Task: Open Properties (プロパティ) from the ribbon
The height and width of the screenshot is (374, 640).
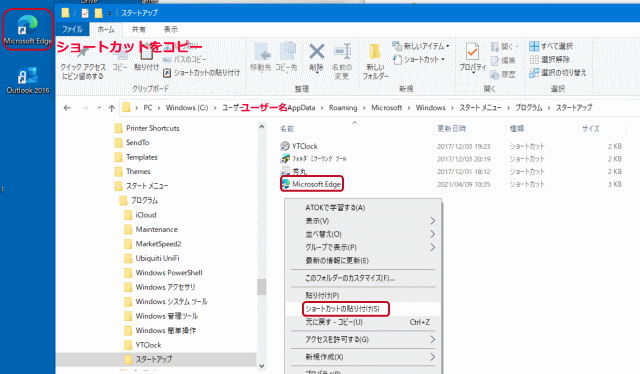Action: click(x=473, y=57)
